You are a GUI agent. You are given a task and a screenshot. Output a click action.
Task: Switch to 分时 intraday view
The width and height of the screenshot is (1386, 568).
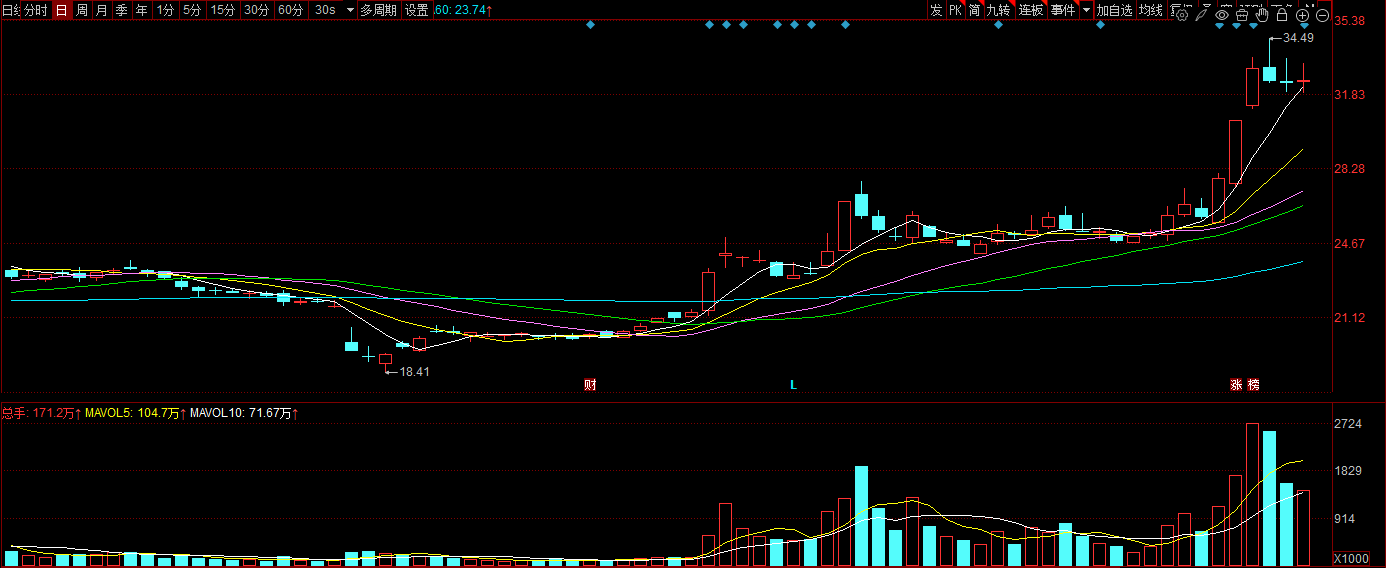pos(36,10)
